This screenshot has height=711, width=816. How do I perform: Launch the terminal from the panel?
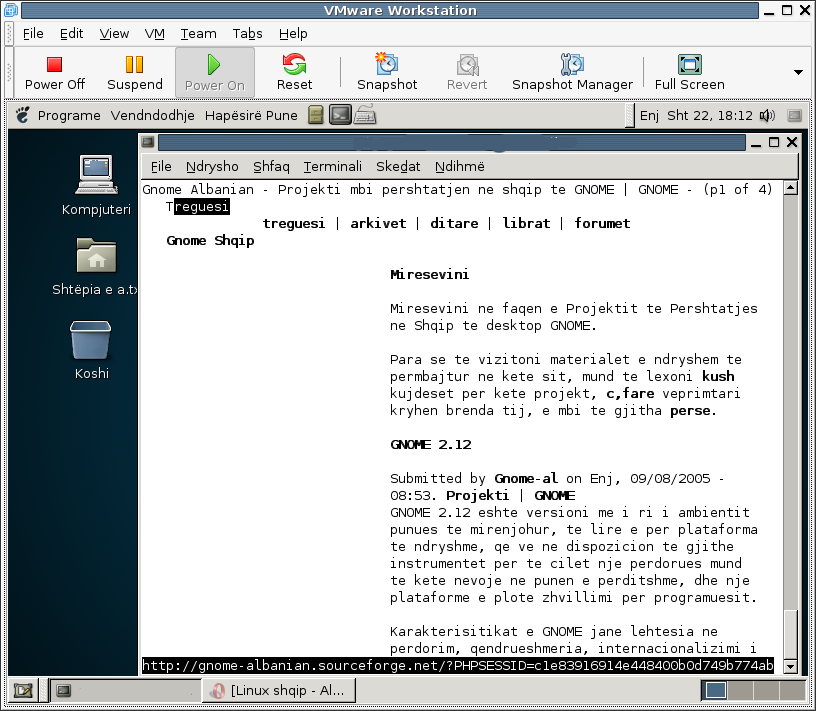click(340, 115)
